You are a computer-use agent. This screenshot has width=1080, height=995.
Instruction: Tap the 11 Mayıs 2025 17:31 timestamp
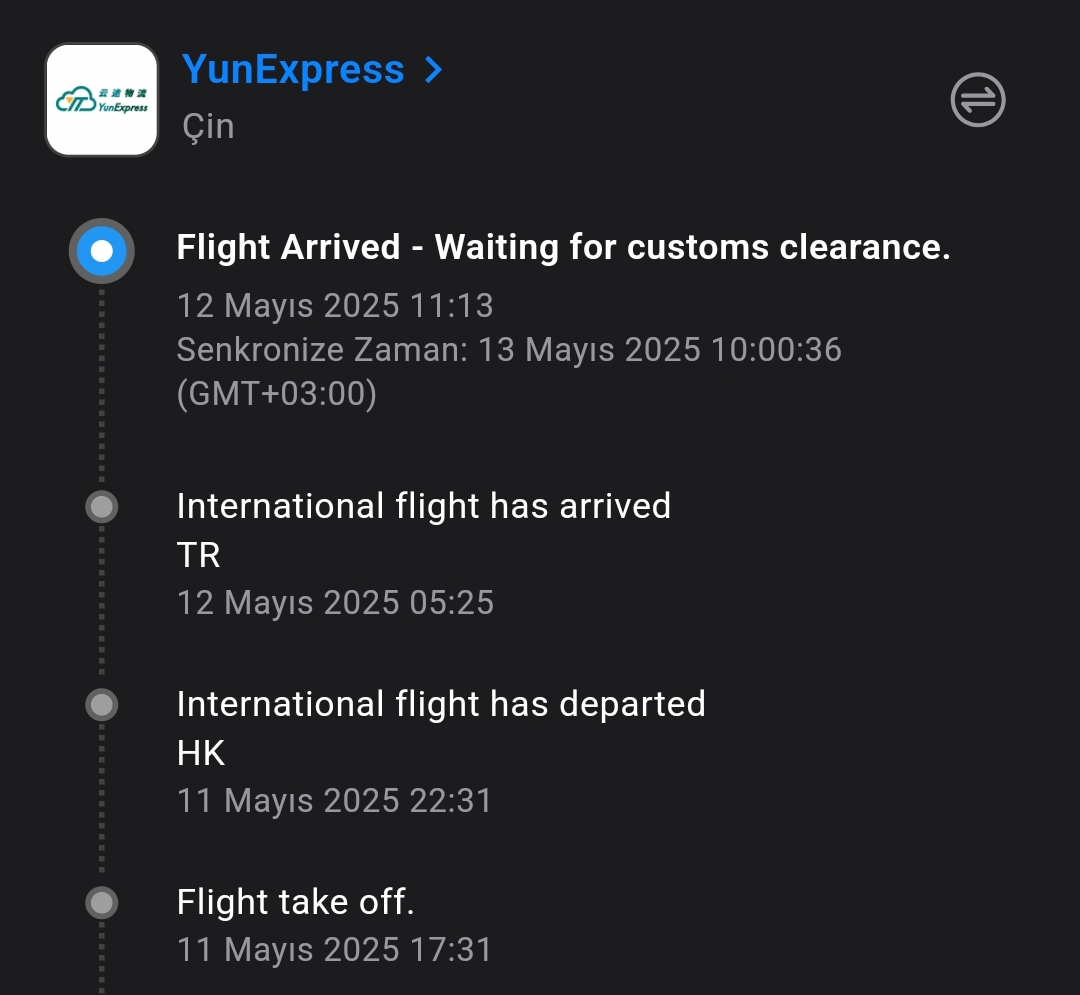click(x=335, y=949)
